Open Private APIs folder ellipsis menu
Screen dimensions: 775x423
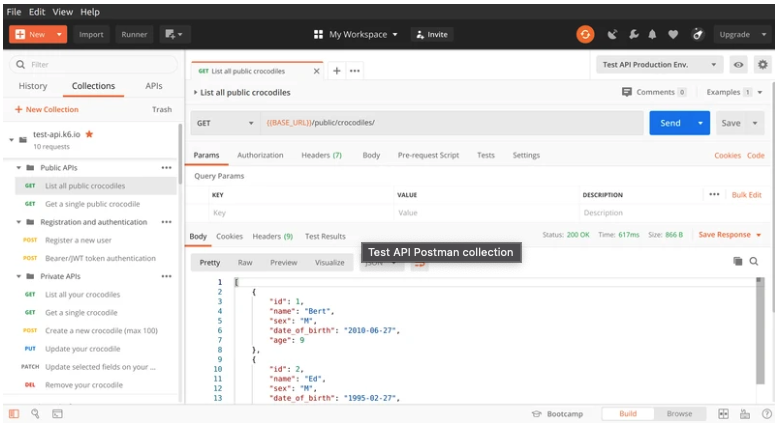click(x=167, y=276)
